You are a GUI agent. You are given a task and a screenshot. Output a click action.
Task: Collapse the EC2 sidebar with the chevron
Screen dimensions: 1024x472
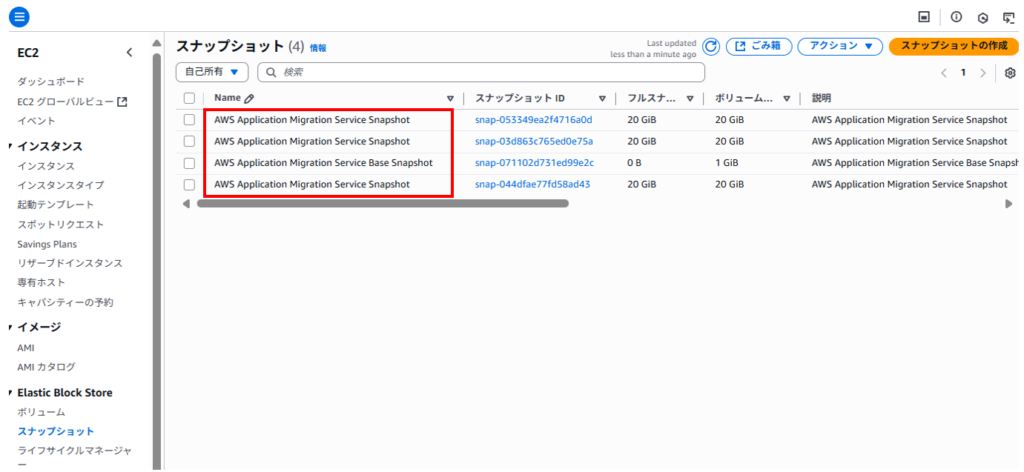point(129,53)
